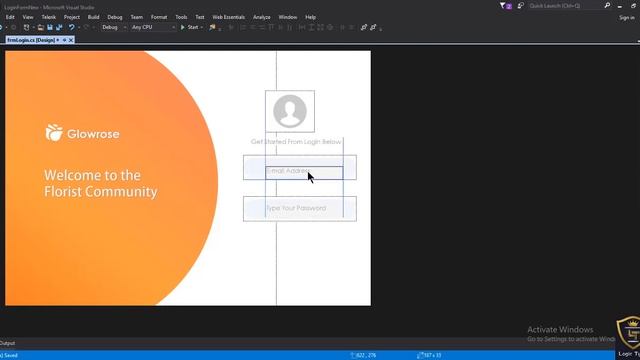The width and height of the screenshot is (640, 360).
Task: Select the Email Address text box
Action: (304, 173)
